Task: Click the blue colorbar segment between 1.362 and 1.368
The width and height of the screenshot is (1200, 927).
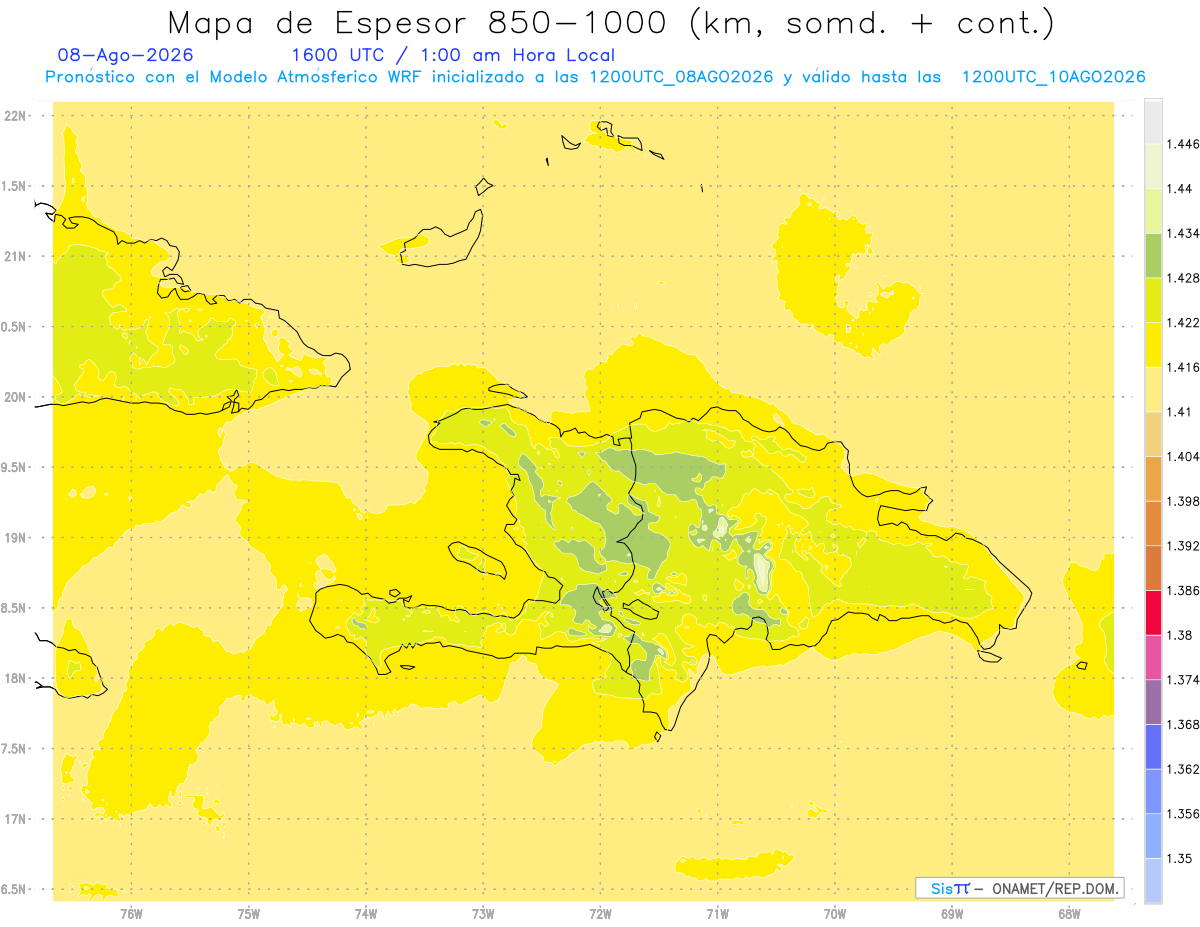Action: click(x=1153, y=747)
